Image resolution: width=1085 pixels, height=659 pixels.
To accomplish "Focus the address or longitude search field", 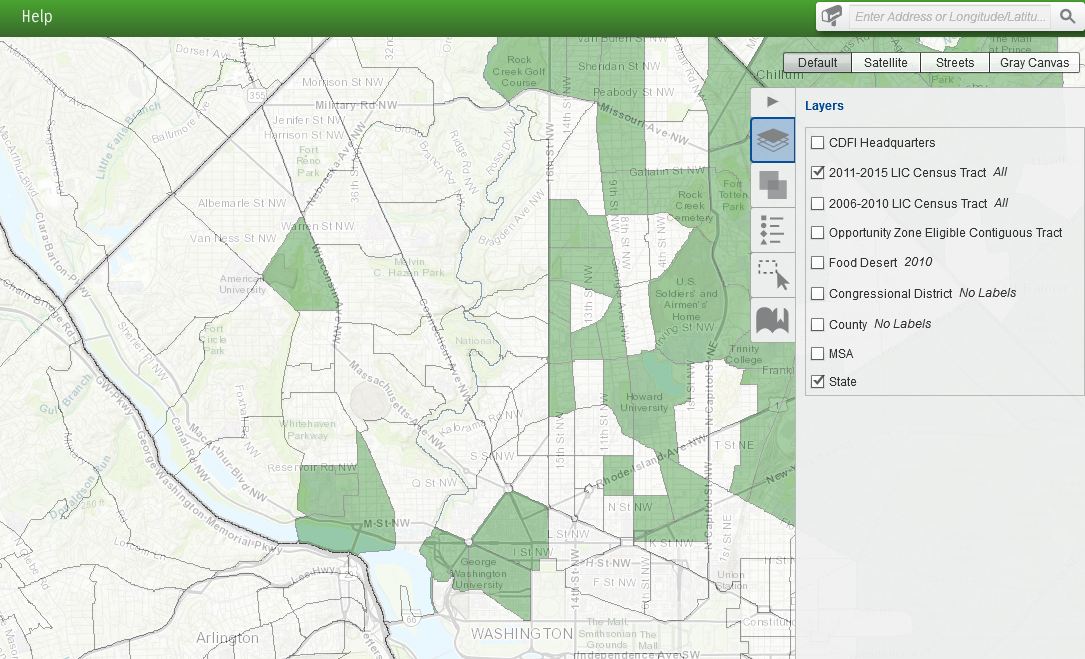I will [950, 16].
